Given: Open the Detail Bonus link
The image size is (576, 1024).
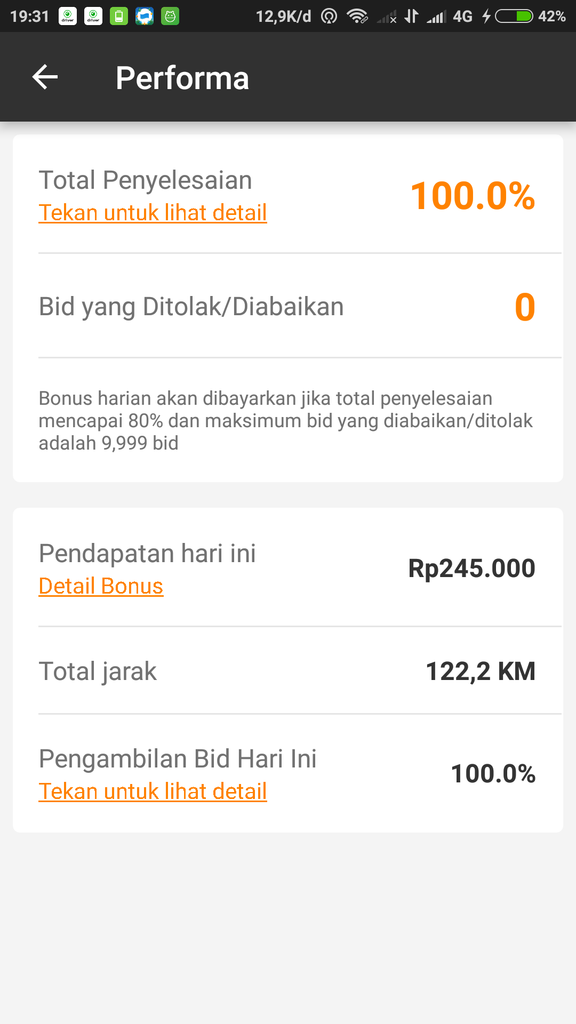Looking at the screenshot, I should click(100, 586).
